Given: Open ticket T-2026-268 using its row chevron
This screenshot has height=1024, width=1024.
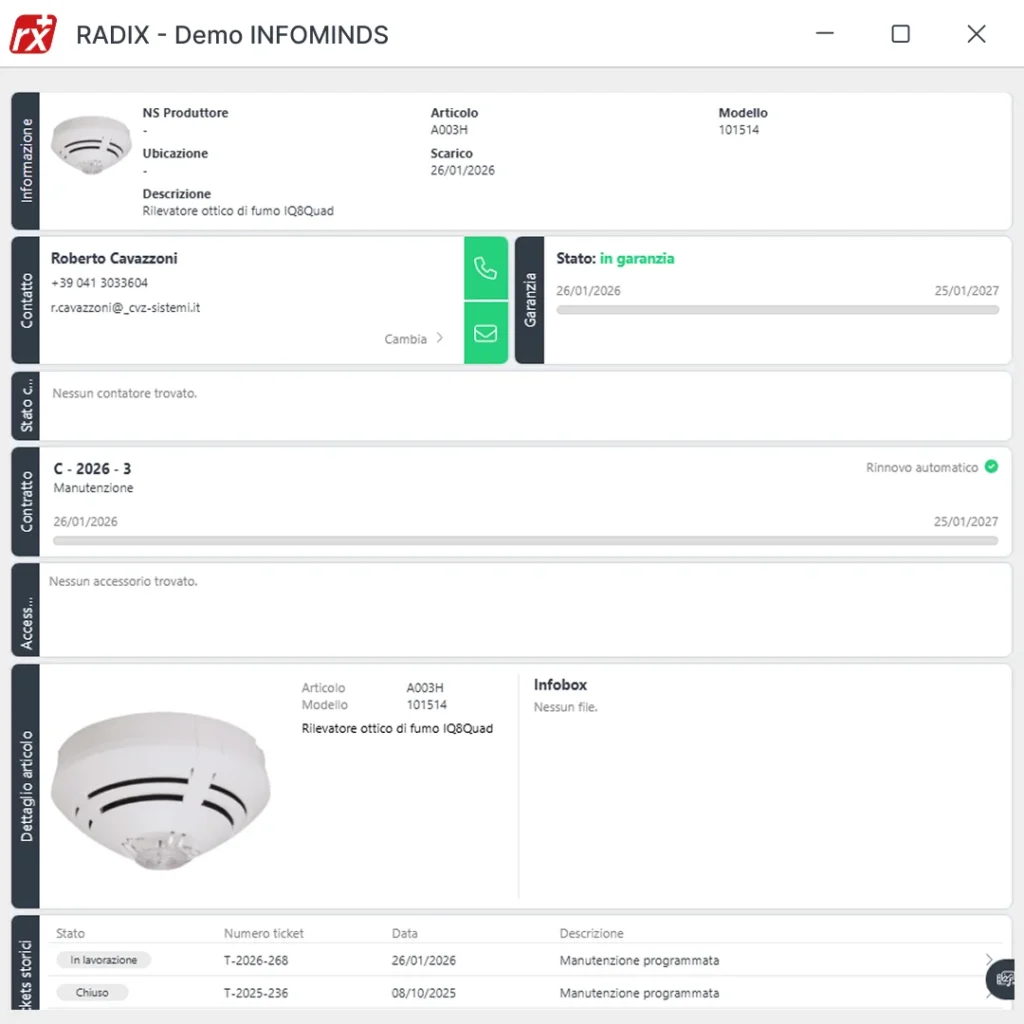Looking at the screenshot, I should coord(989,960).
